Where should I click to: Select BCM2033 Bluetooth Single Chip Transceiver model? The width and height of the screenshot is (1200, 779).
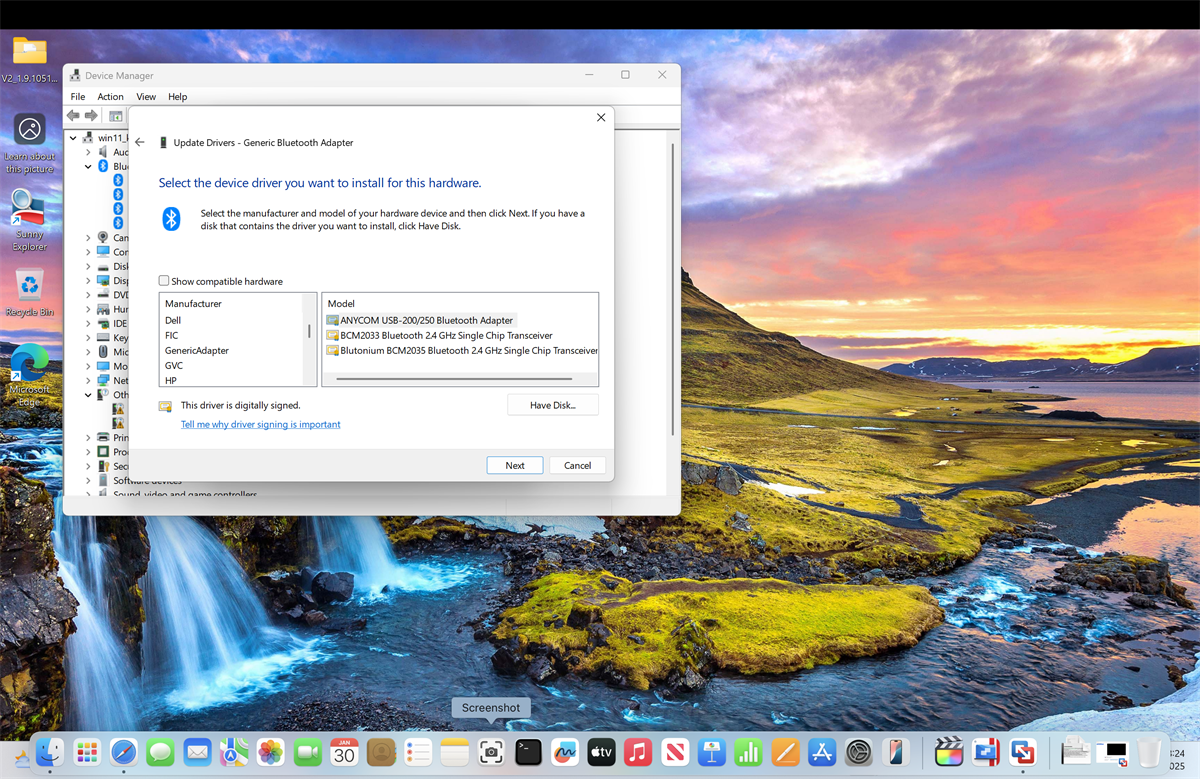(x=446, y=336)
